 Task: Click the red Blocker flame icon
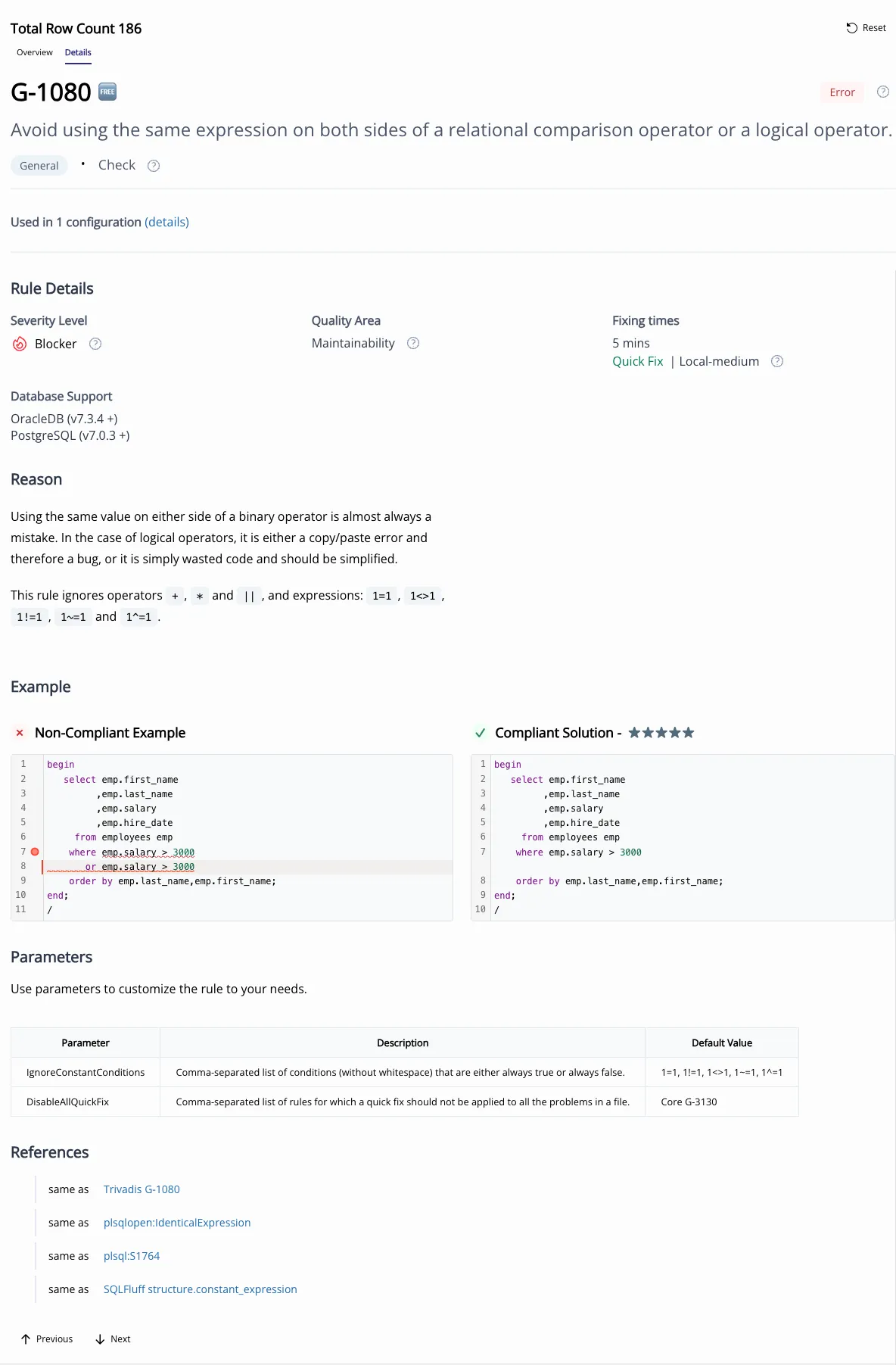click(x=20, y=344)
